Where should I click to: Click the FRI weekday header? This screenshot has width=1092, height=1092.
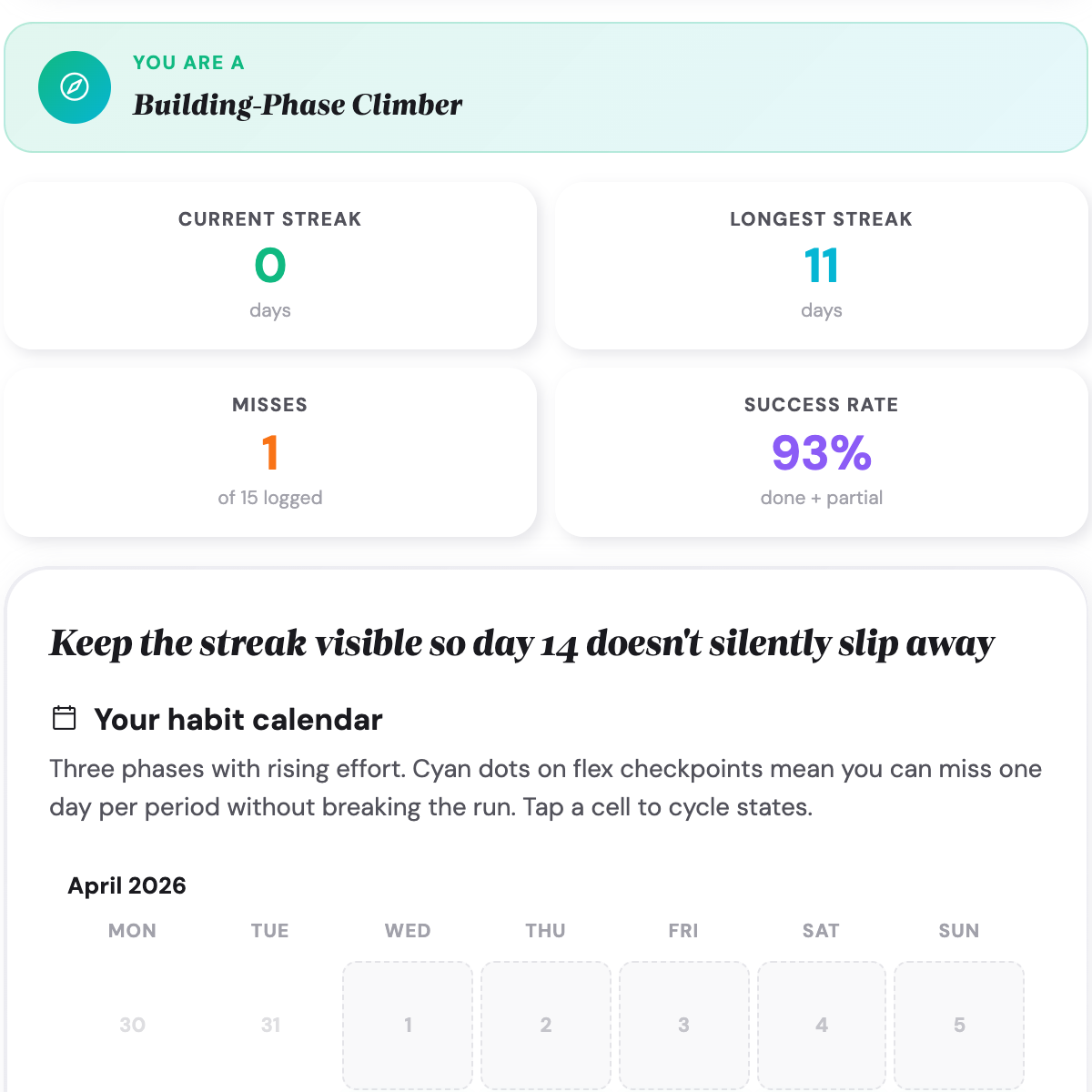click(683, 931)
